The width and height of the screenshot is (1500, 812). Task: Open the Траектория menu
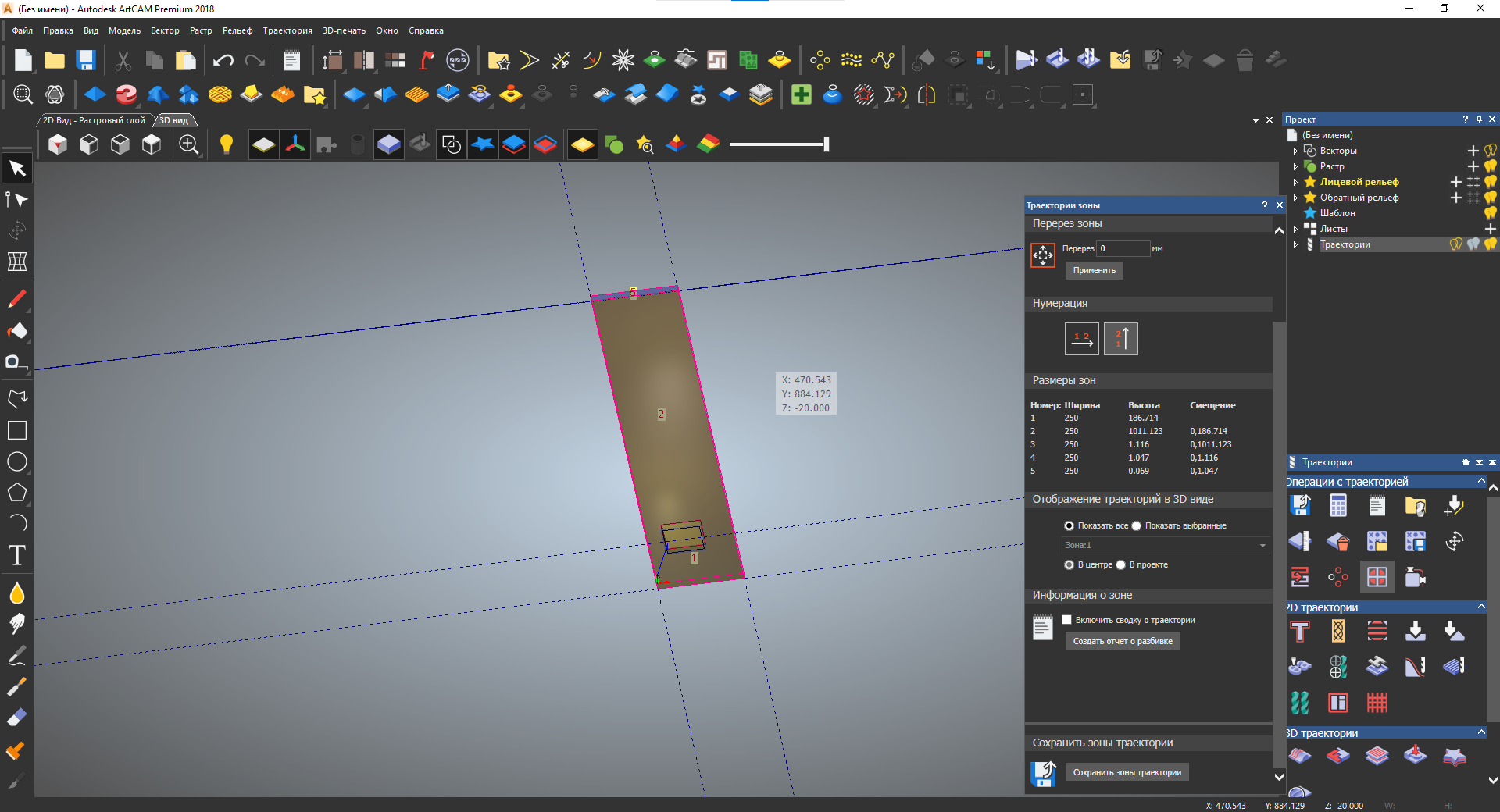click(287, 30)
